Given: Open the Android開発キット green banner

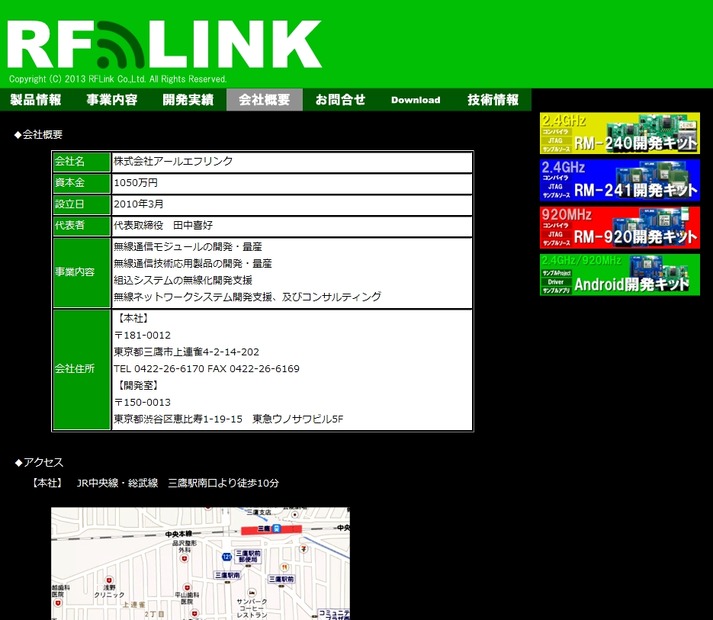Looking at the screenshot, I should pyautogui.click(x=620, y=275).
